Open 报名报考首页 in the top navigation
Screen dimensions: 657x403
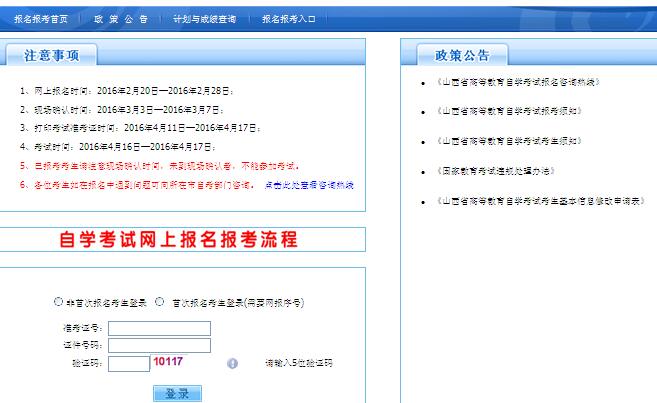pyautogui.click(x=41, y=19)
